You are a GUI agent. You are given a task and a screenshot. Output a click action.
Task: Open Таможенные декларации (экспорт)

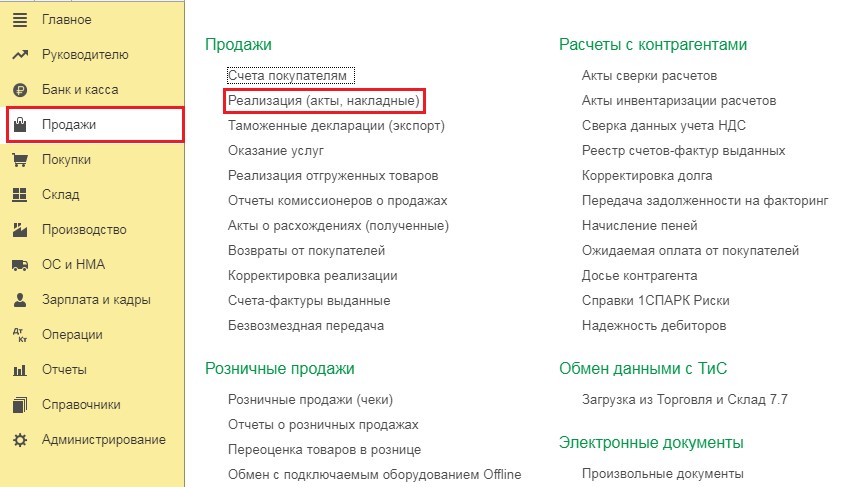[336, 126]
